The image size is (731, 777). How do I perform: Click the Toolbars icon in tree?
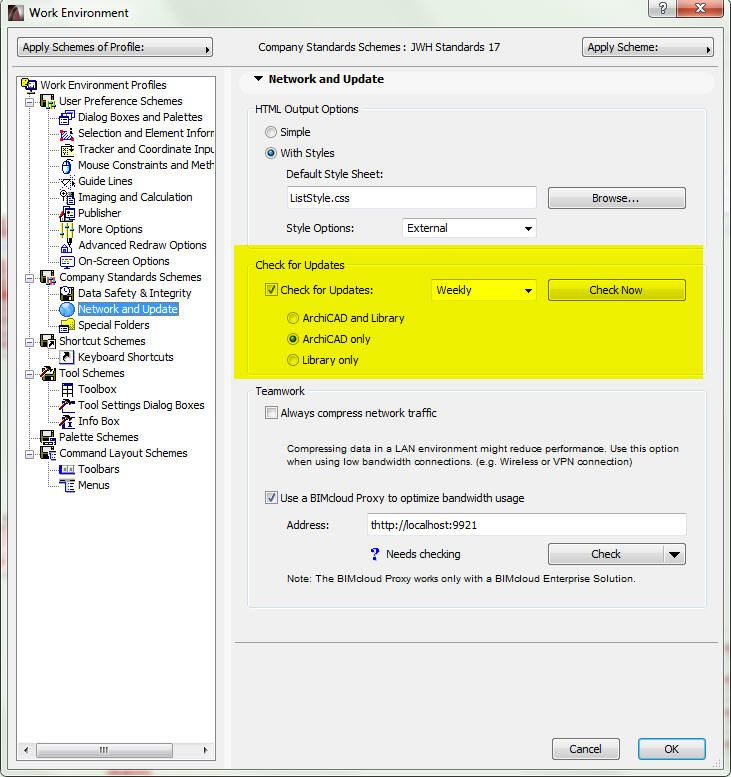point(66,469)
